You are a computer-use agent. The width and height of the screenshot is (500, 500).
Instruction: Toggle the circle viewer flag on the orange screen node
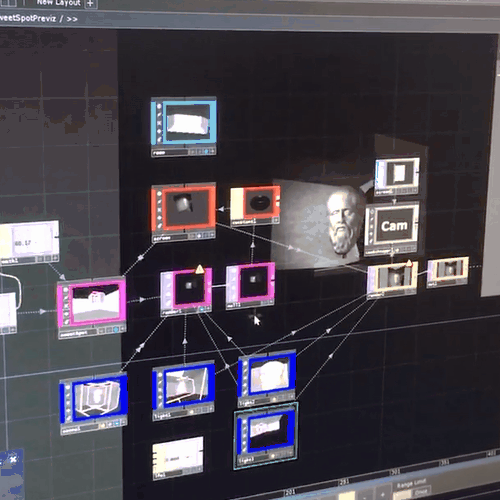tap(159, 193)
